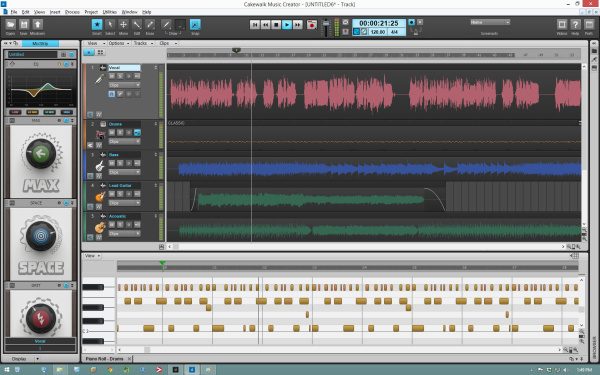This screenshot has height=375, width=600.
Task: Open a project with the Open folder icon
Action: [11, 24]
